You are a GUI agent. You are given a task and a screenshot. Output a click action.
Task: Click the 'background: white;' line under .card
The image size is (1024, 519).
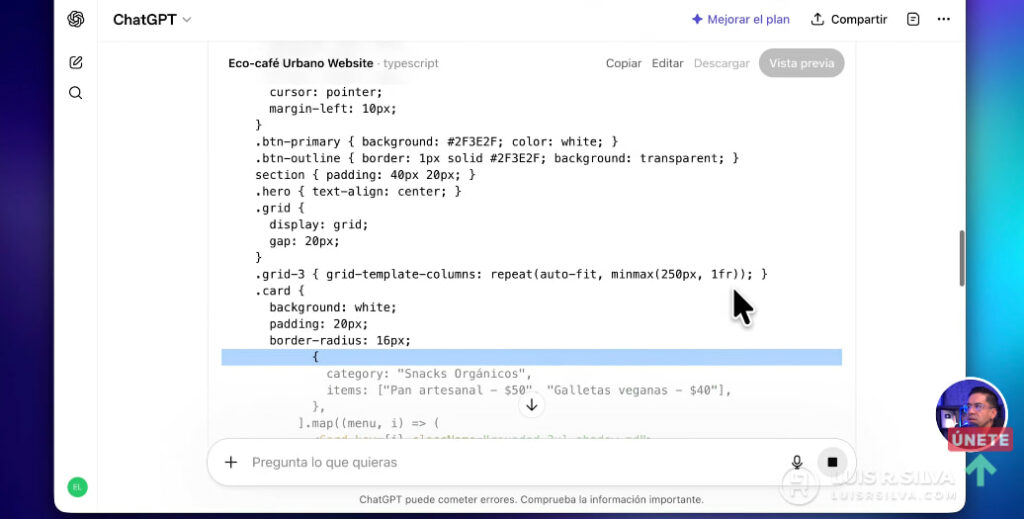click(x=333, y=307)
